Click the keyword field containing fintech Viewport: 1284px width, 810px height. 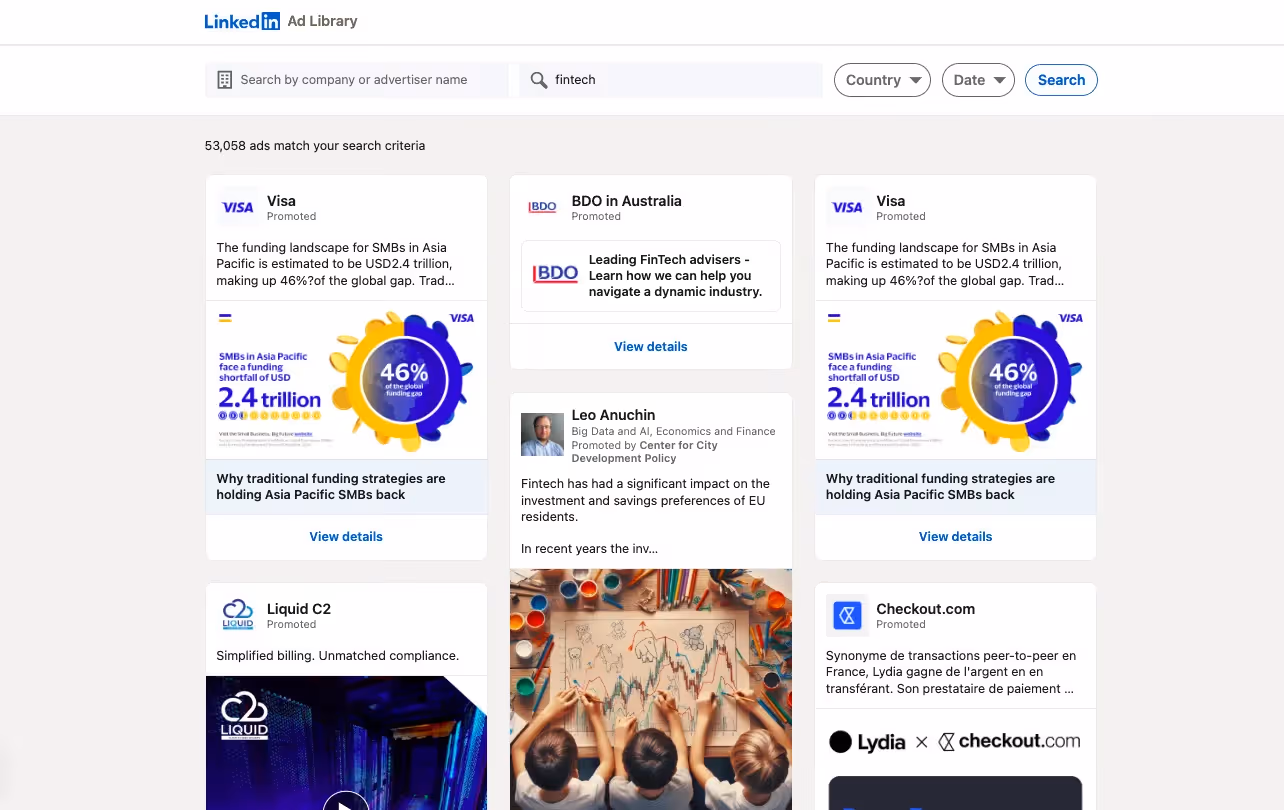[670, 80]
